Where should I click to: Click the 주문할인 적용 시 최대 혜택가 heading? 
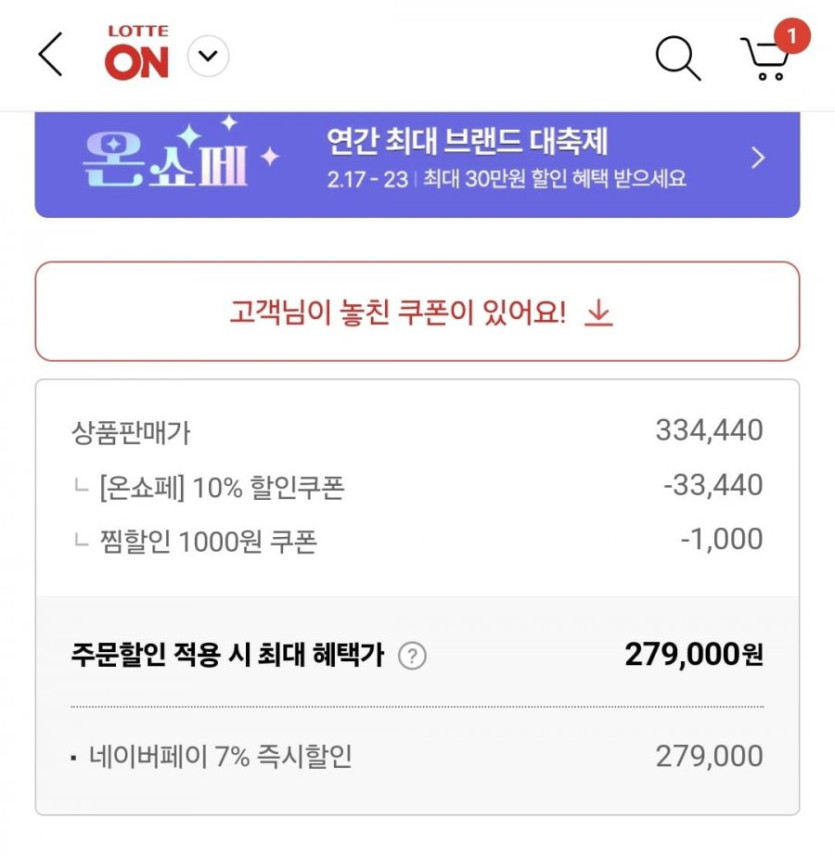click(228, 656)
